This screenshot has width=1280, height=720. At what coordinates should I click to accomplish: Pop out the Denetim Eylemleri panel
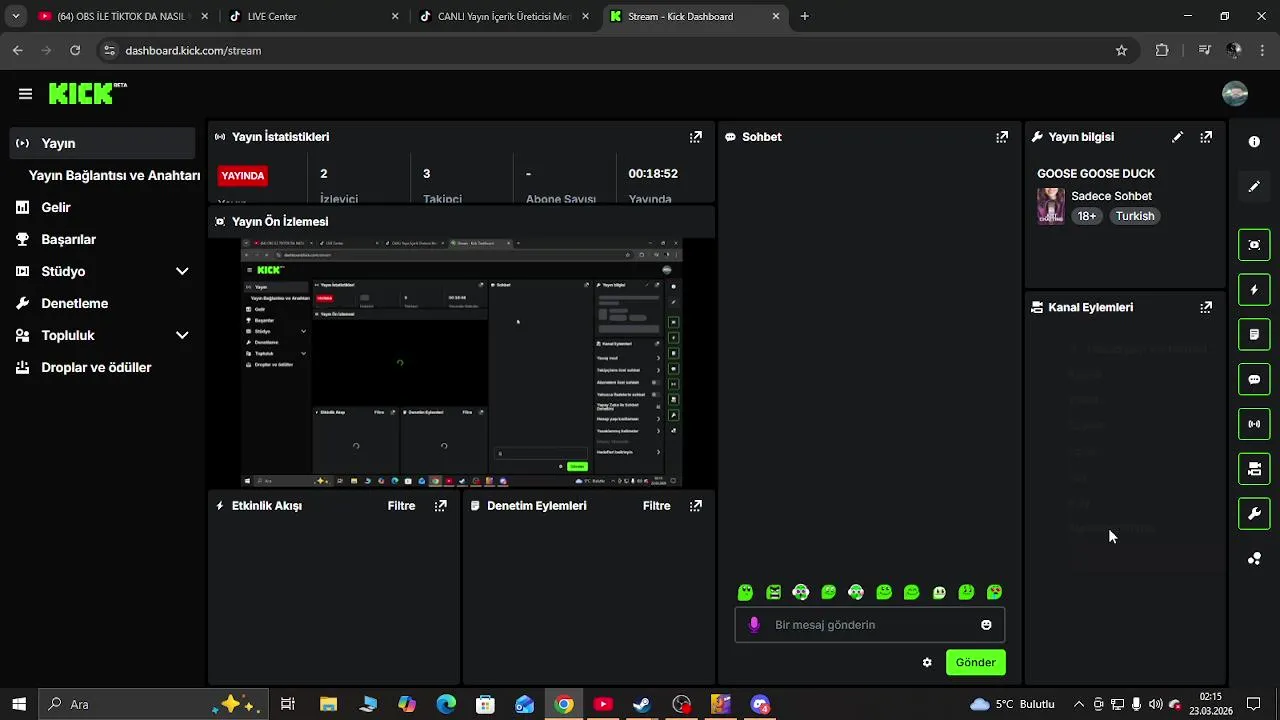tap(696, 506)
